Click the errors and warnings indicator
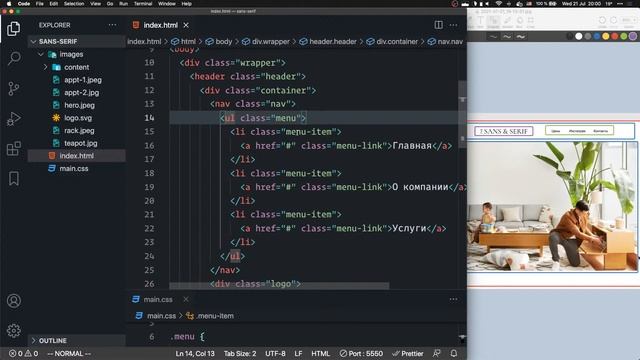640x360 pixels. (23, 353)
